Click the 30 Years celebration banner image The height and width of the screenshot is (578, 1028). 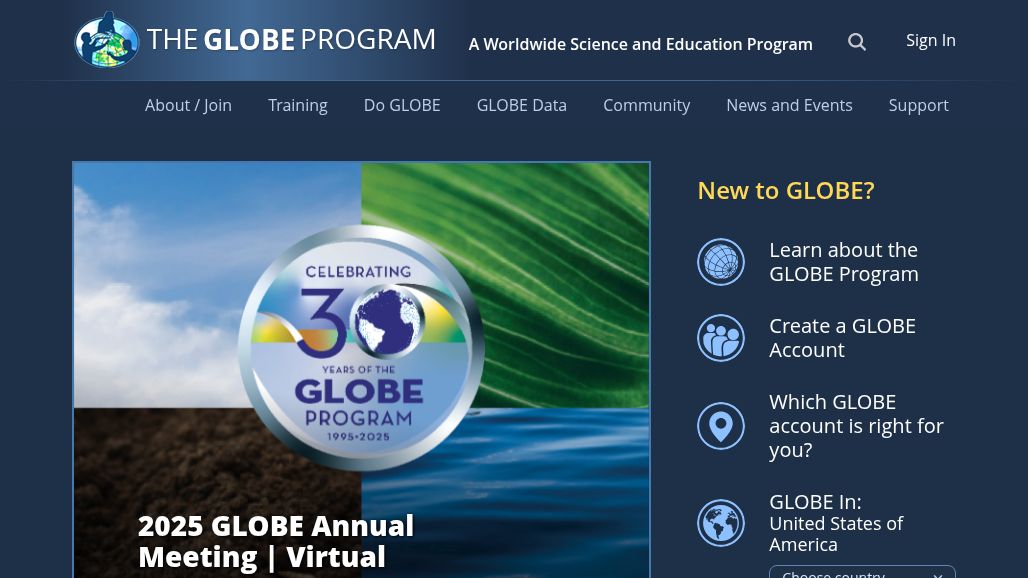(x=361, y=370)
